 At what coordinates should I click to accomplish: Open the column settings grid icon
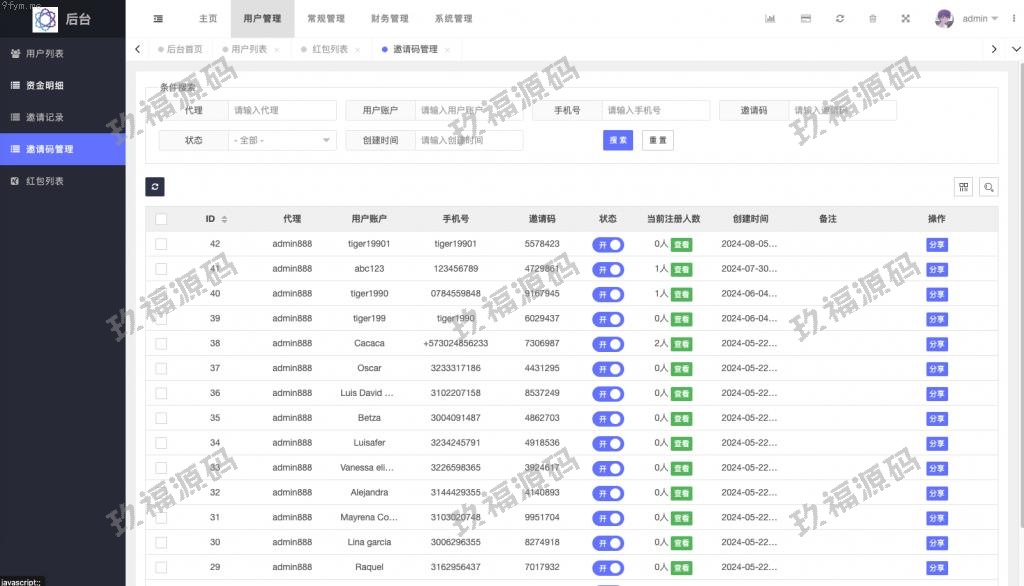coord(964,187)
